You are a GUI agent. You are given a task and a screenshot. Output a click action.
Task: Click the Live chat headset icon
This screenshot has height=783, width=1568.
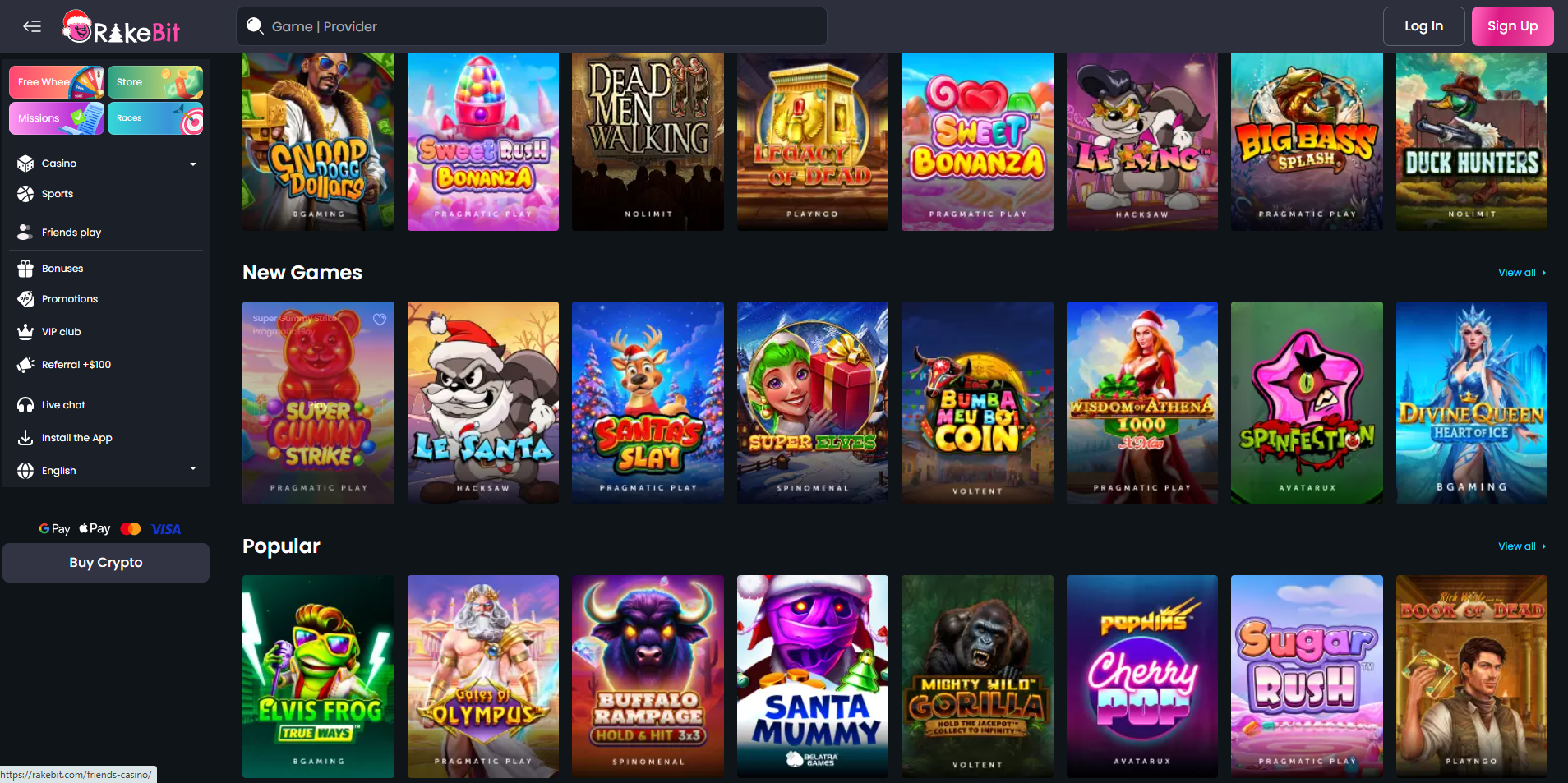tap(25, 405)
